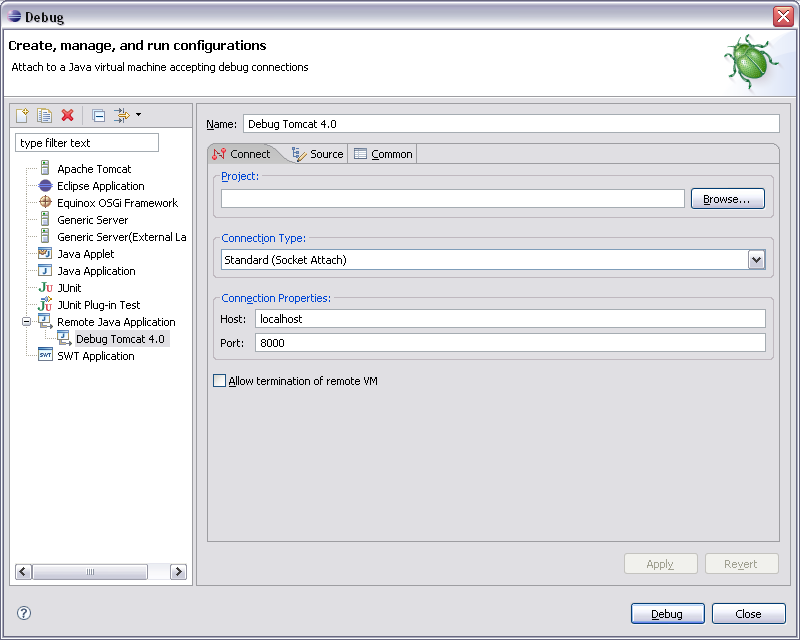Viewport: 800px width, 640px height.
Task: Click the Revert button
Action: [741, 563]
